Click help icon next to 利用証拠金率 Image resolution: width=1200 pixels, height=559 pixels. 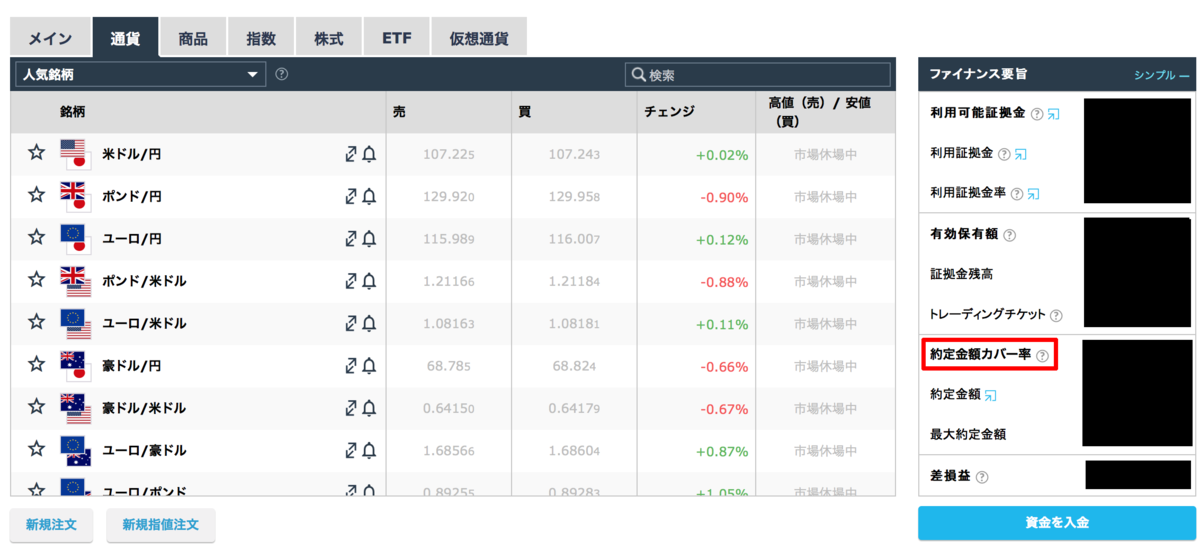pyautogui.click(x=1017, y=194)
